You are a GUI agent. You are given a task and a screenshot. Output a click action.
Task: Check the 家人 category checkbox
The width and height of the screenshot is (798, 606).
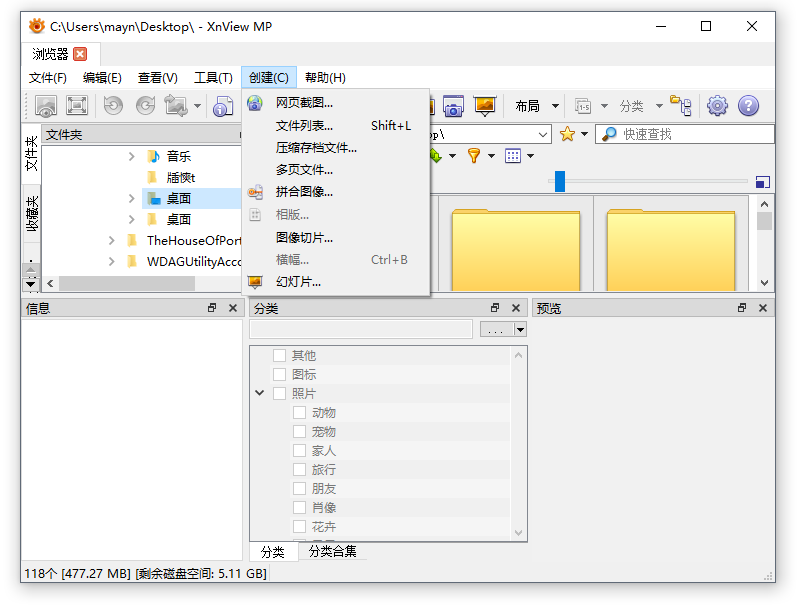[299, 450]
